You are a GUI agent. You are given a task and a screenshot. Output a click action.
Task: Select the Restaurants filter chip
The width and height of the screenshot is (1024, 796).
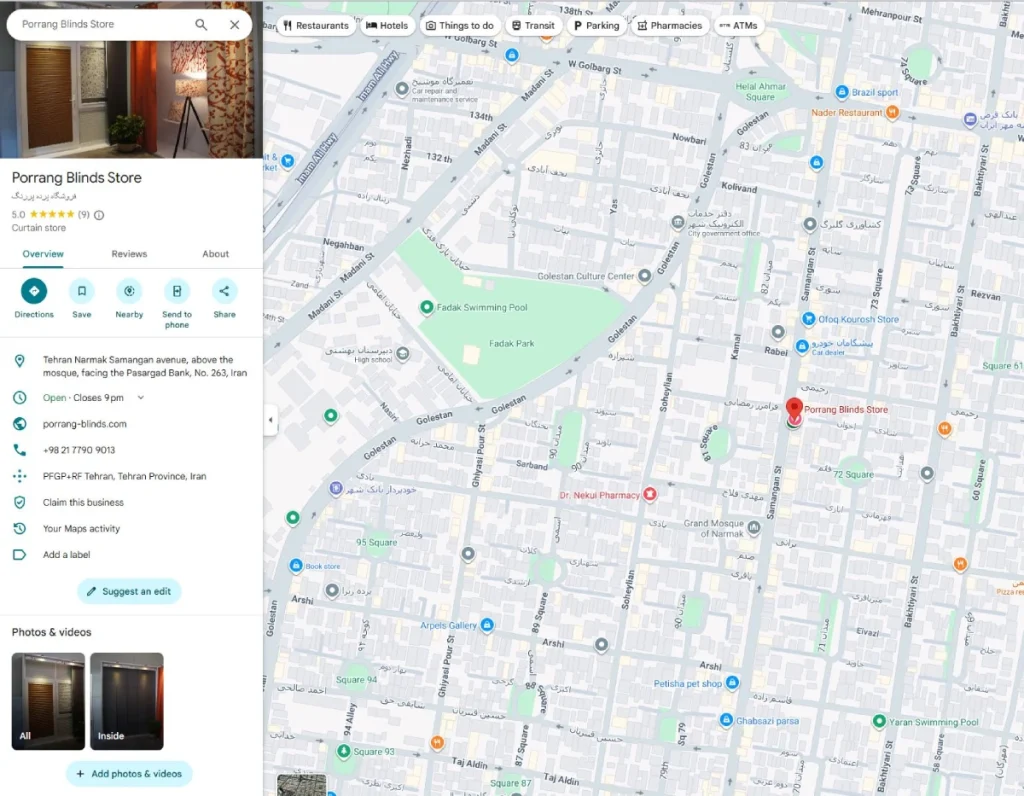coord(316,27)
